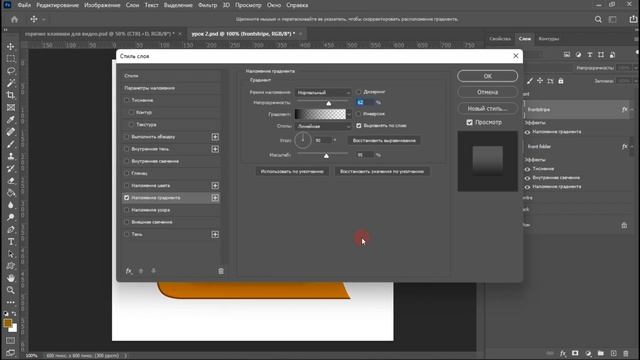The height and width of the screenshot is (360, 640).
Task: Click the Новый стиль... button
Action: [487, 109]
